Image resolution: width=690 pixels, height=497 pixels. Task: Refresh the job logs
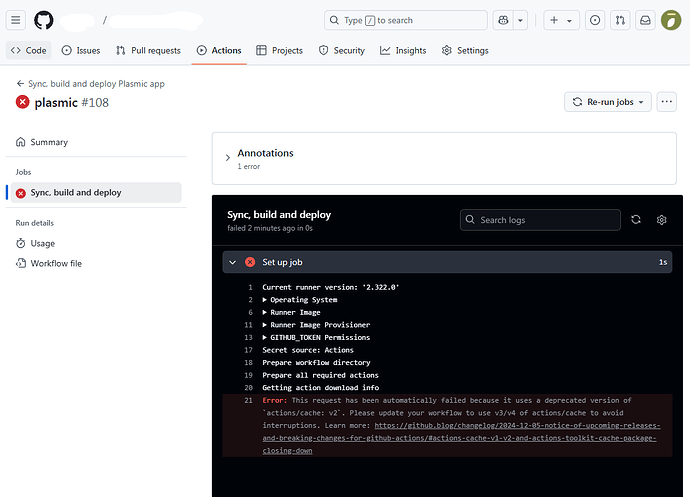click(x=636, y=220)
